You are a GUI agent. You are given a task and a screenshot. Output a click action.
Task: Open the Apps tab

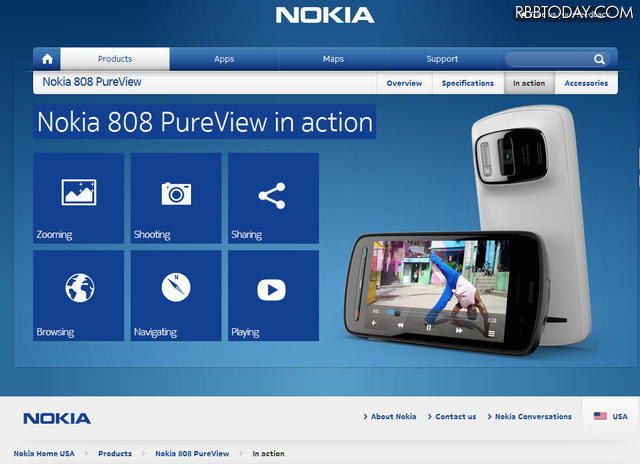pyautogui.click(x=224, y=59)
